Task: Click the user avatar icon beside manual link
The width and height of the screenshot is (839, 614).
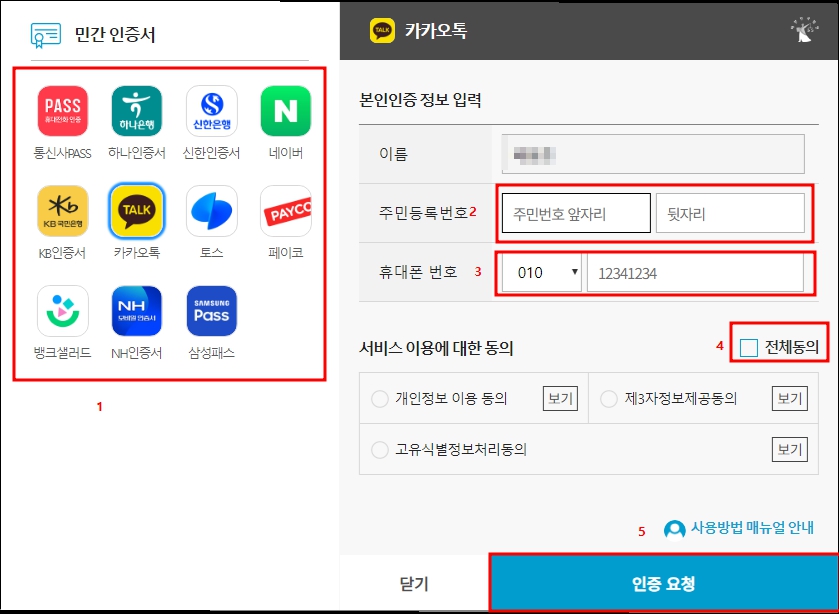Action: (674, 529)
